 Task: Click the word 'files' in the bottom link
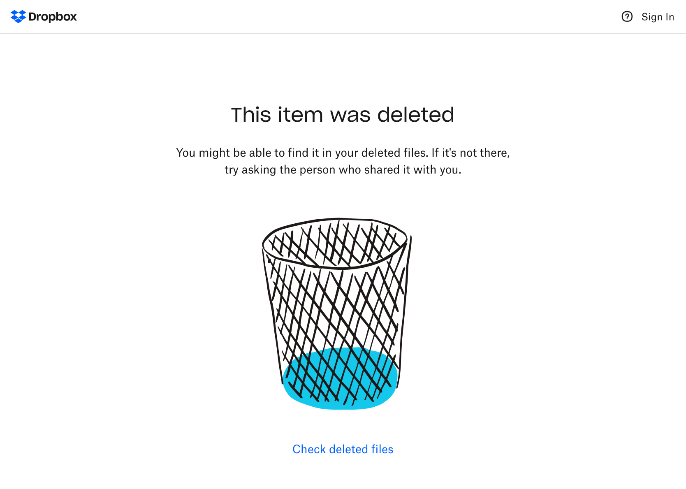point(382,449)
